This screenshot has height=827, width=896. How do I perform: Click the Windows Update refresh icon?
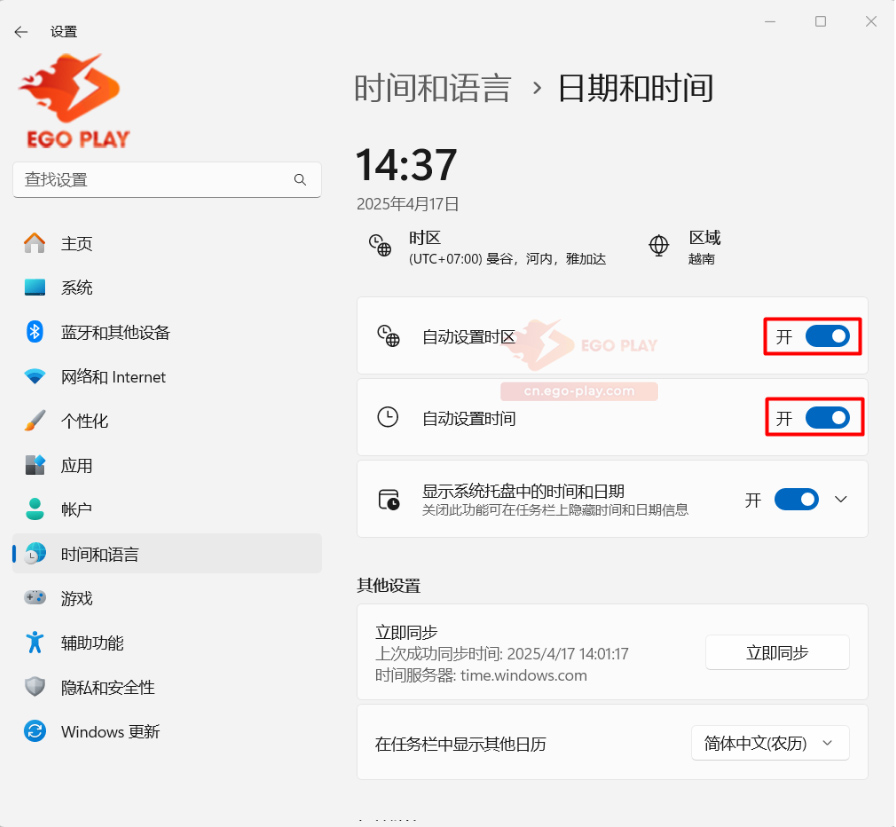(x=35, y=732)
